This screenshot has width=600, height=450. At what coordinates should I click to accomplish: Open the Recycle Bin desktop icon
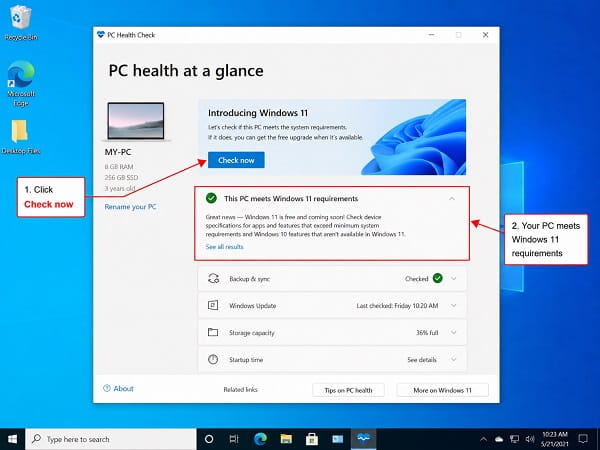(x=21, y=23)
